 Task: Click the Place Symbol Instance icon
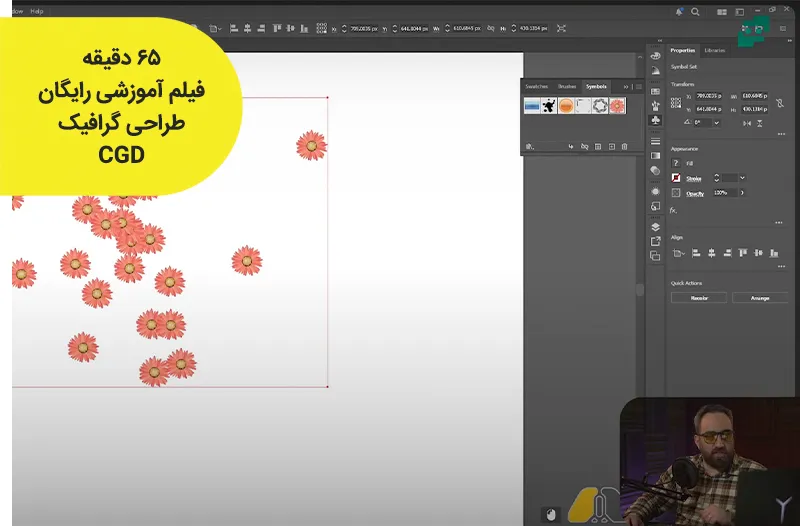pyautogui.click(x=571, y=146)
